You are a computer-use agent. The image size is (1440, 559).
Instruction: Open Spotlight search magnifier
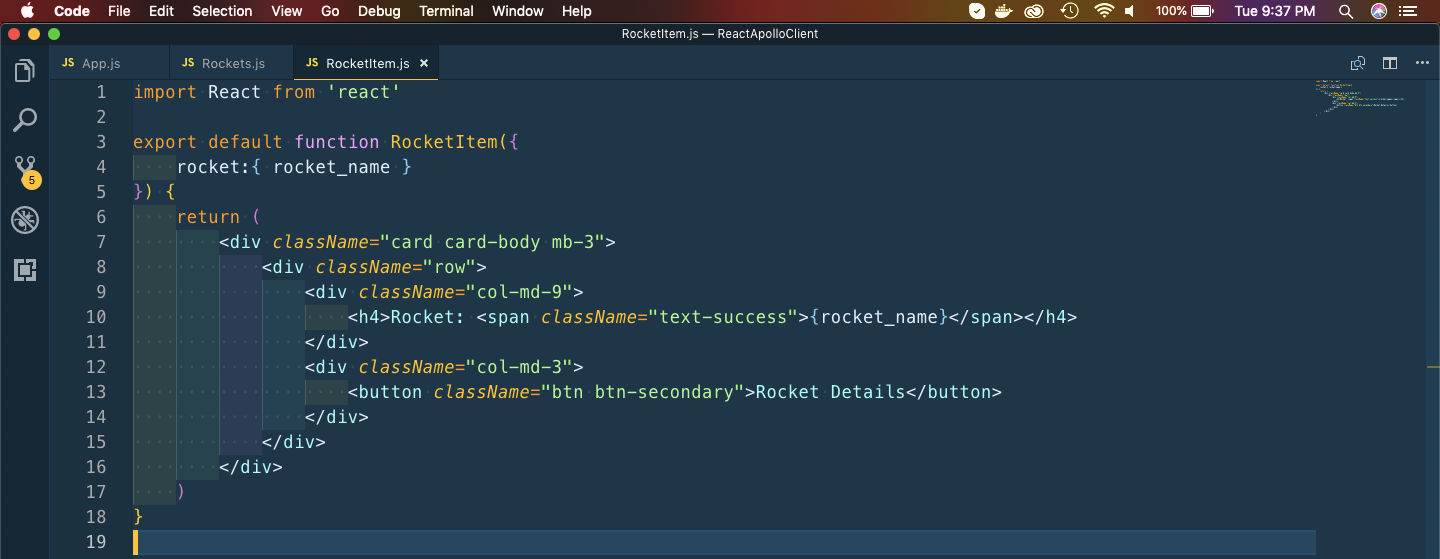click(1346, 11)
